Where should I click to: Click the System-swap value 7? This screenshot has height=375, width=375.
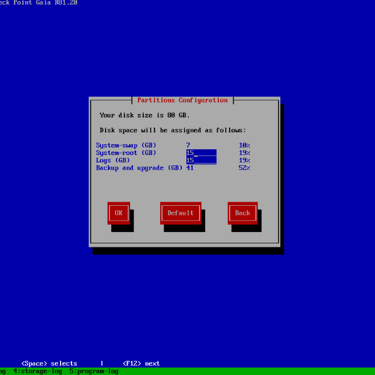pyautogui.click(x=188, y=145)
